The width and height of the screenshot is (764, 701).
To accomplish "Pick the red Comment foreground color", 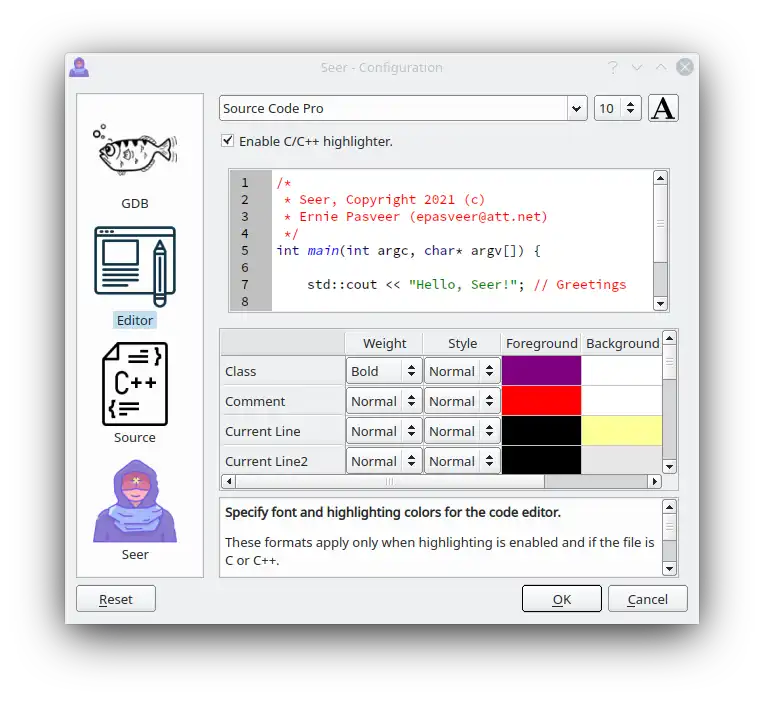I will pyautogui.click(x=541, y=400).
